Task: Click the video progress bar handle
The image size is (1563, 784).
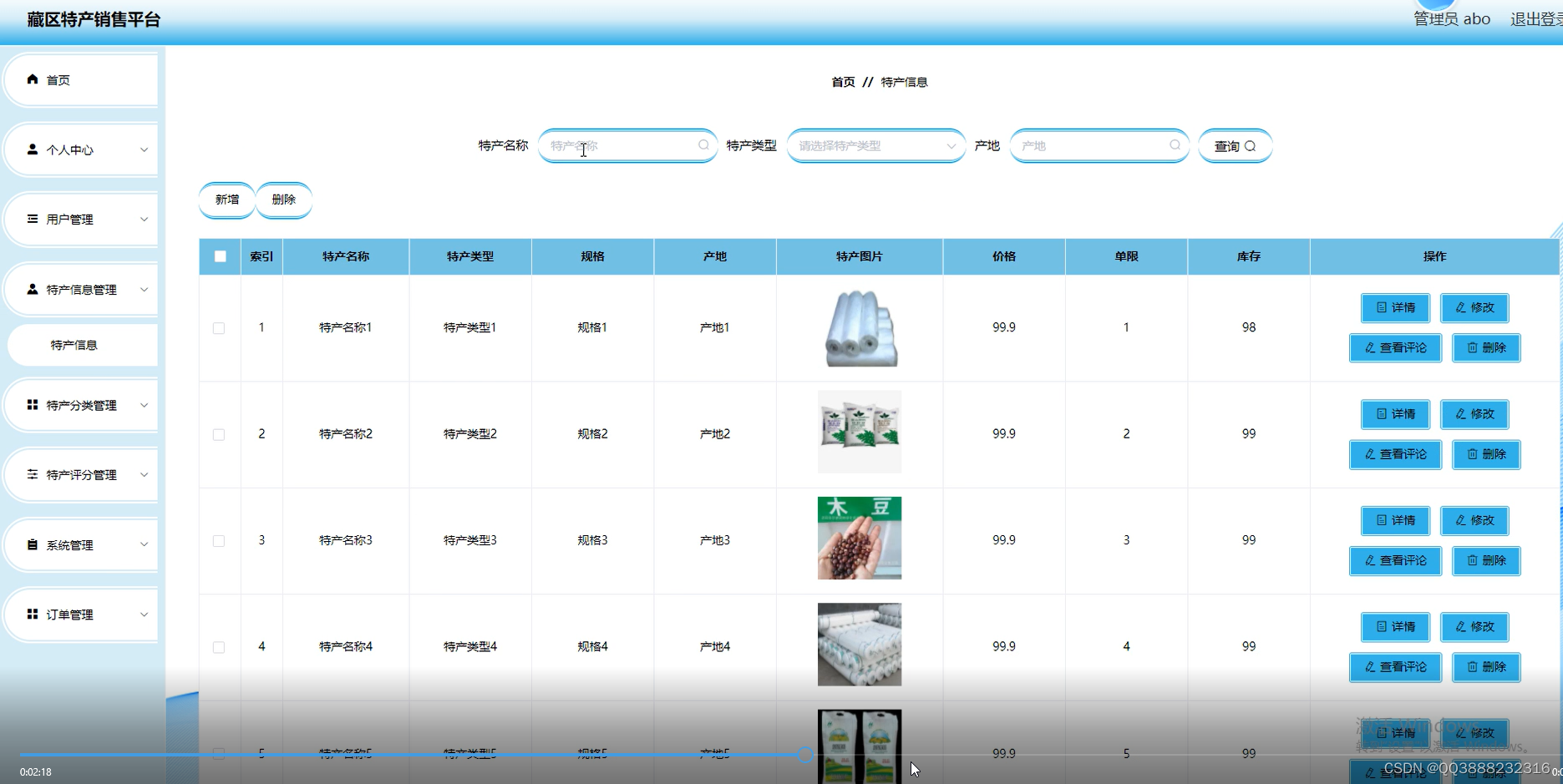Action: 804,755
